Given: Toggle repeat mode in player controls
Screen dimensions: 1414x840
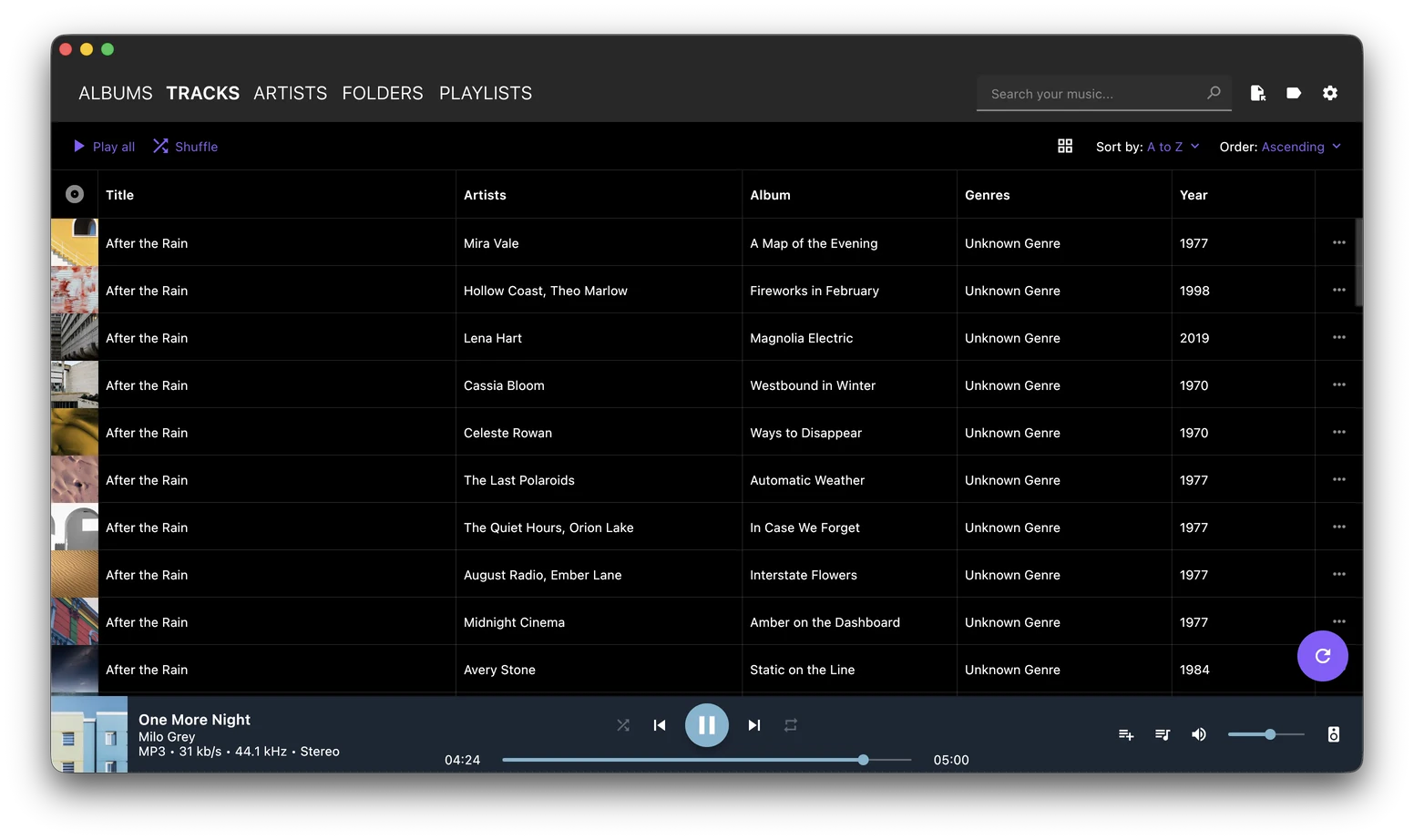Looking at the screenshot, I should pyautogui.click(x=791, y=725).
